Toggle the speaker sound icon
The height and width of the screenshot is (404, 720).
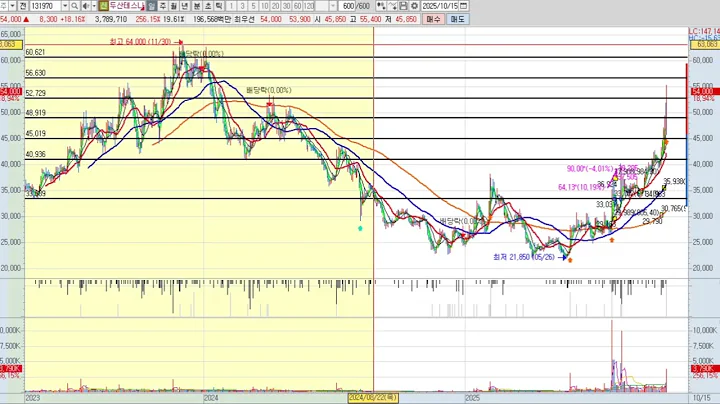pos(86,6)
